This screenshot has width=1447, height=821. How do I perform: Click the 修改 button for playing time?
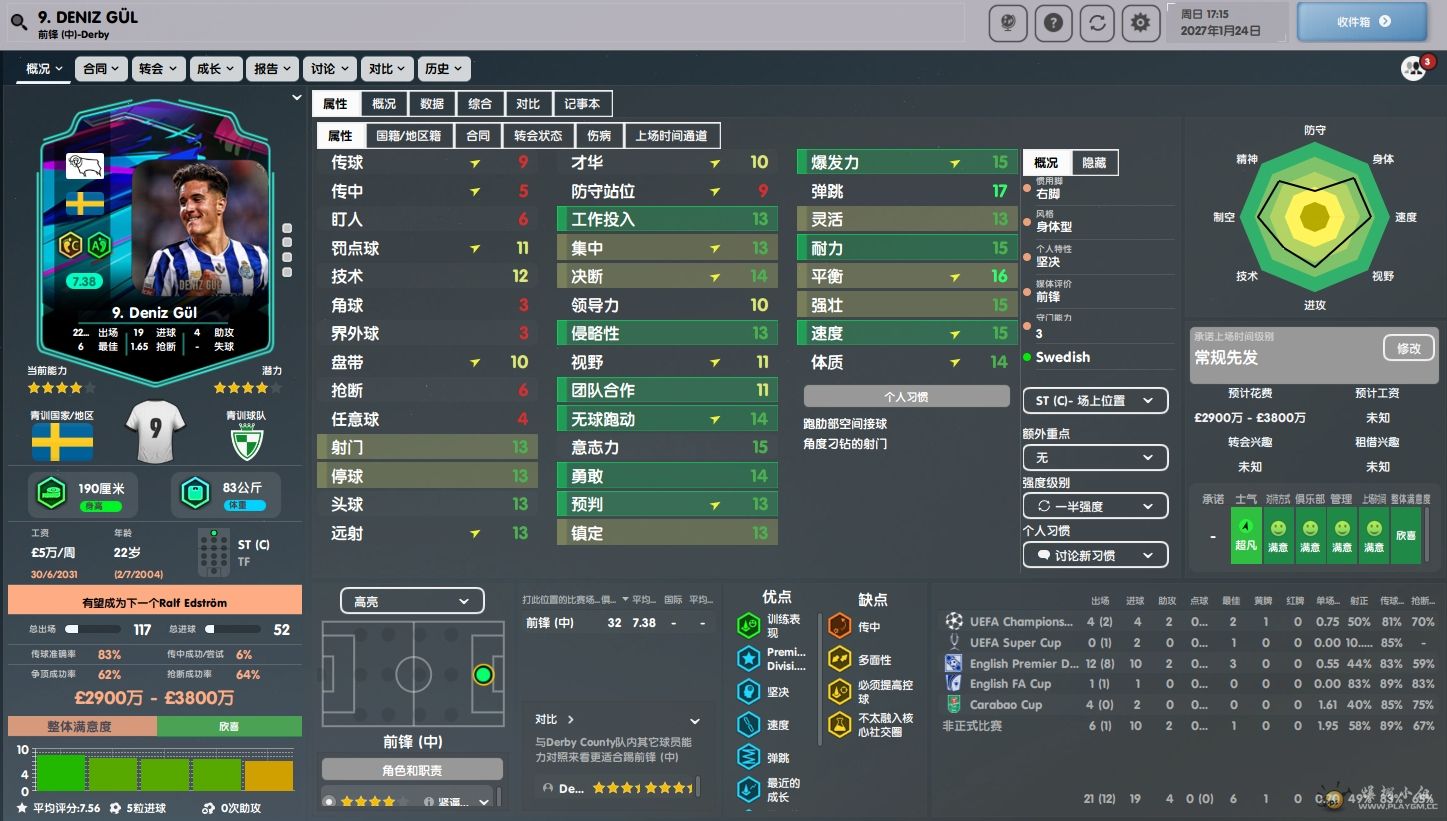coord(1408,348)
